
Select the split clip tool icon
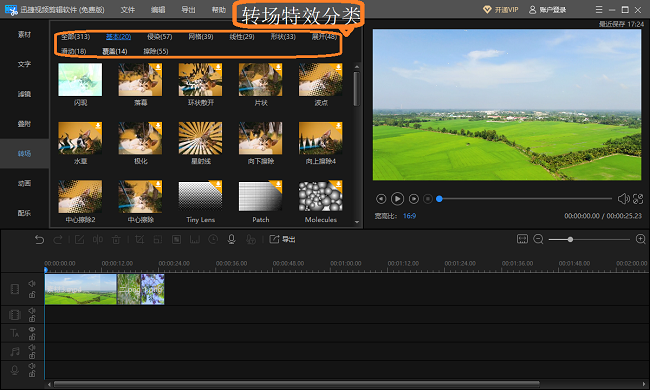click(98, 239)
